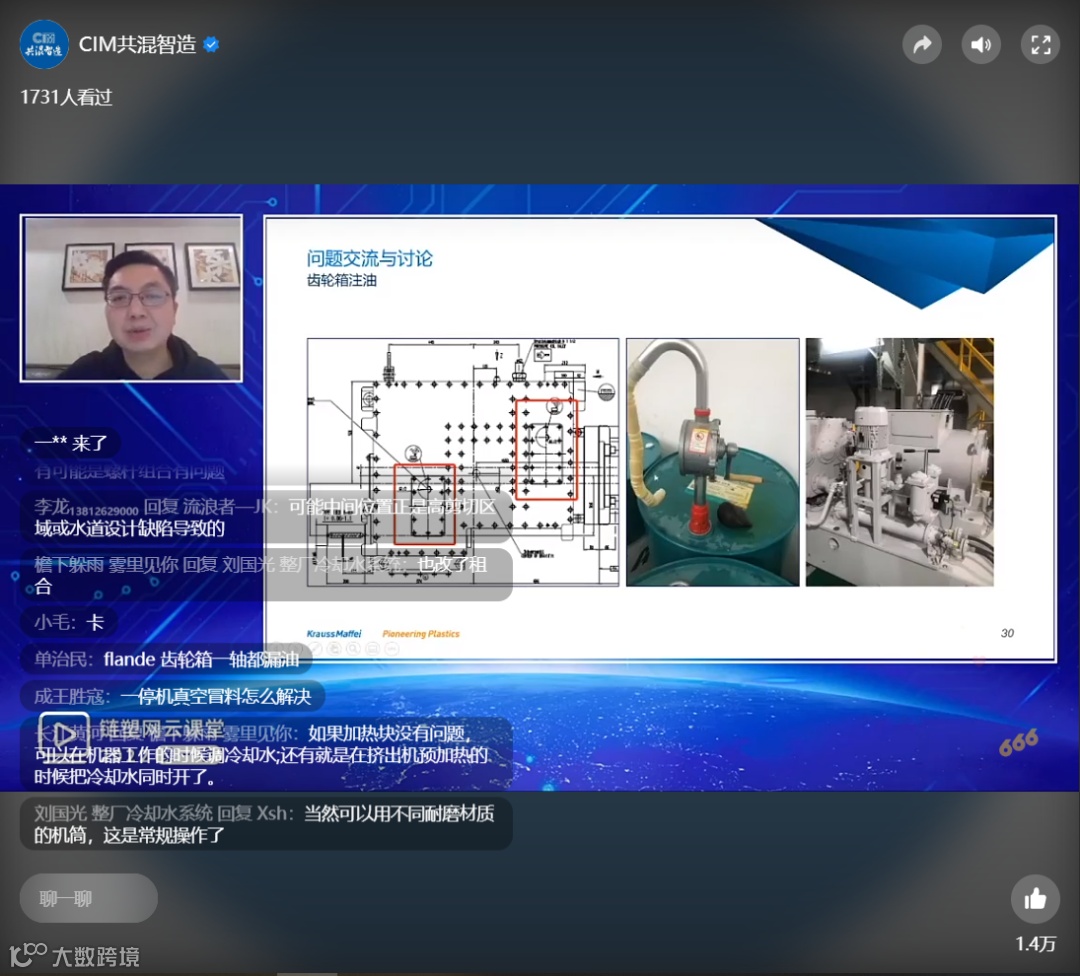
Task: Click the blue verified badge
Action: click(x=211, y=45)
